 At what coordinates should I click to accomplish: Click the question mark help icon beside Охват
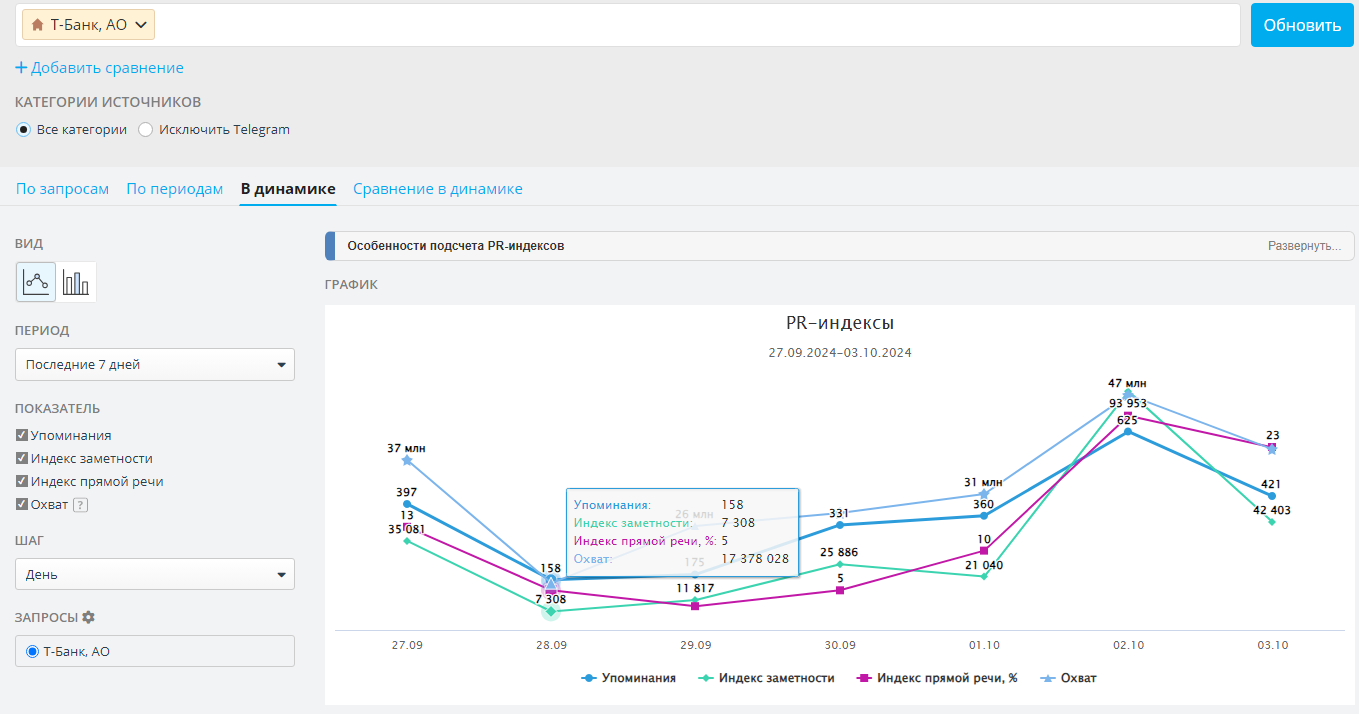tap(81, 505)
